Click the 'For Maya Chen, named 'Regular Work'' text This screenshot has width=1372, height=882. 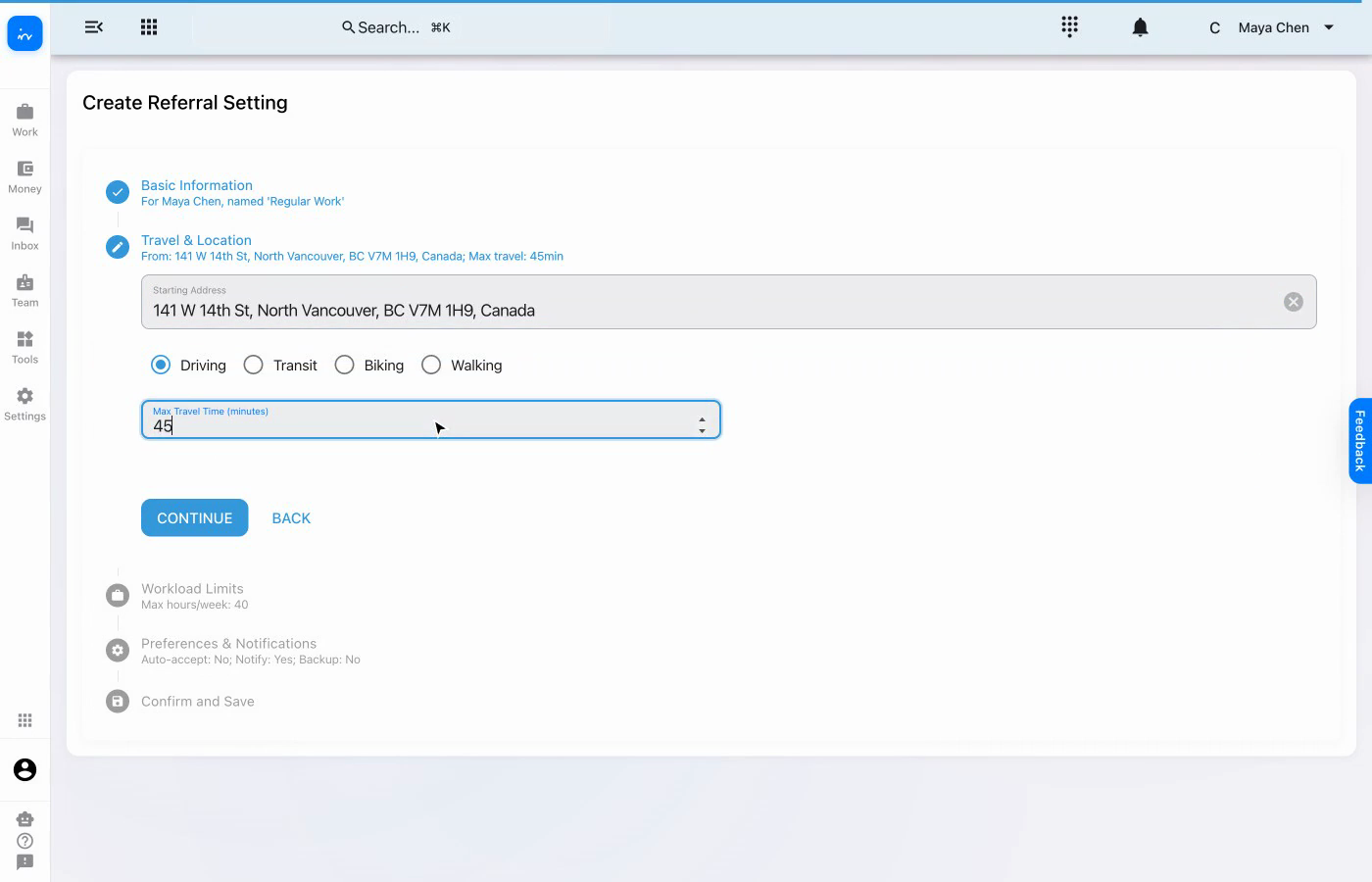[243, 202]
